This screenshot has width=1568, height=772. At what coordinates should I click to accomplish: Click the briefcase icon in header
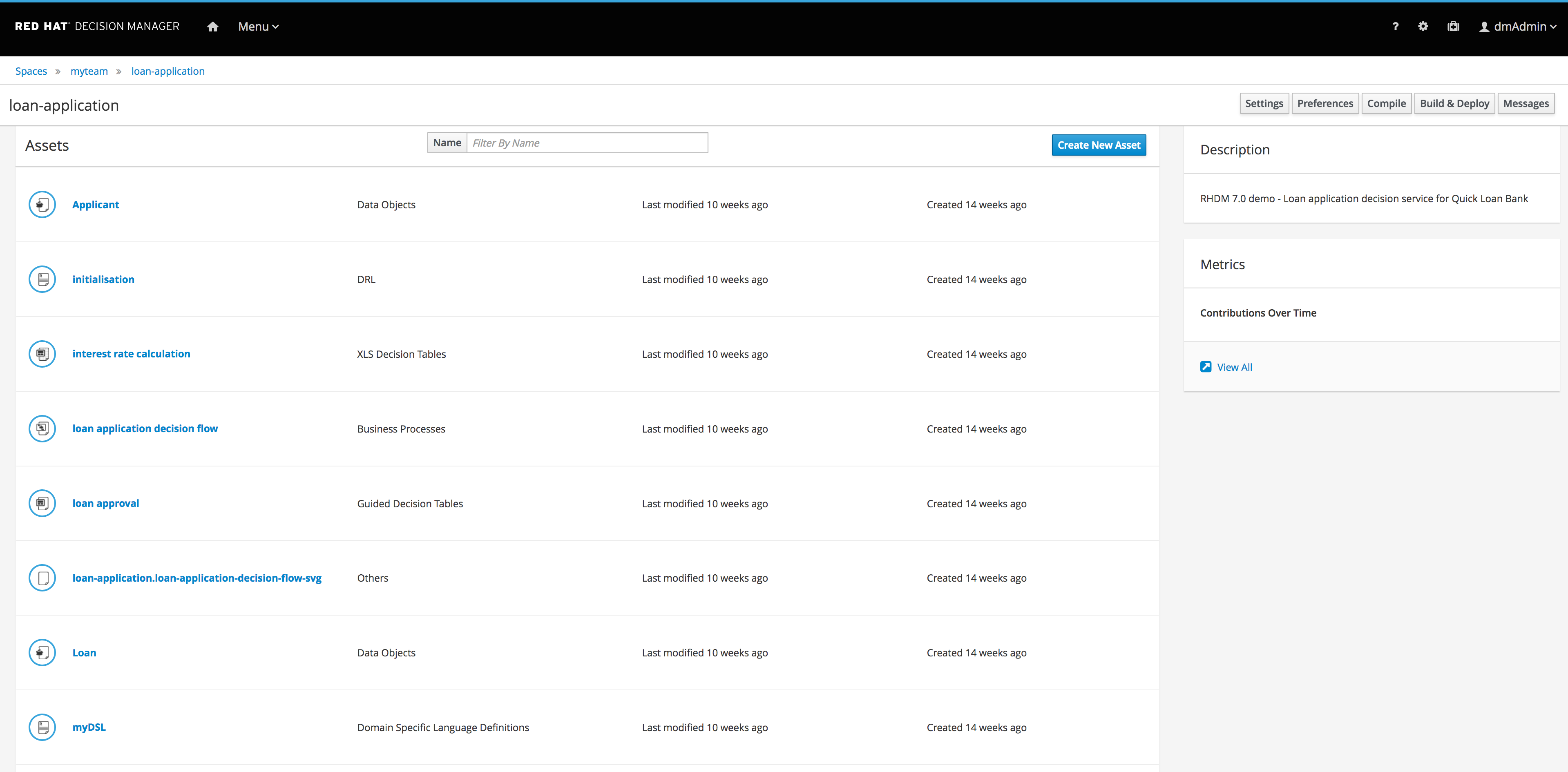click(1453, 27)
